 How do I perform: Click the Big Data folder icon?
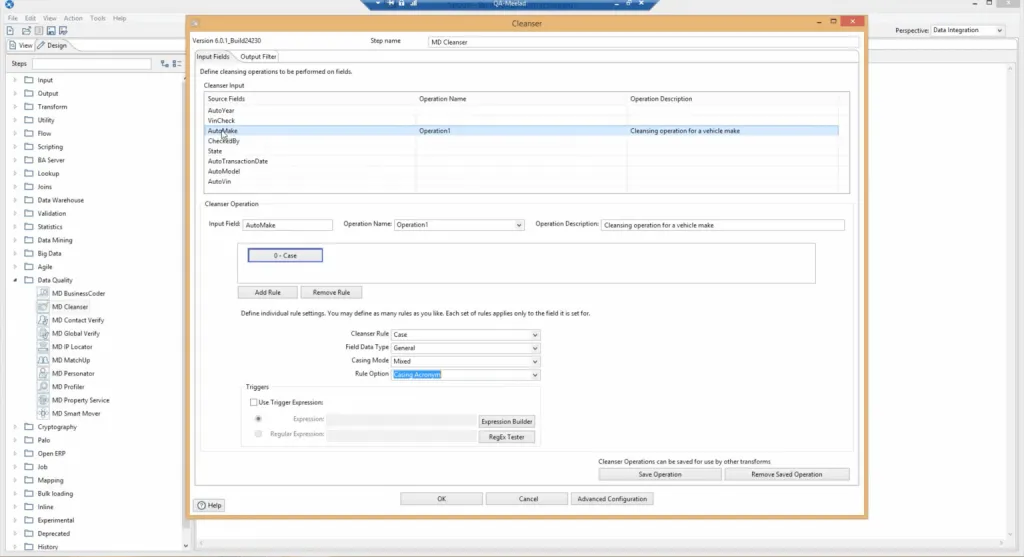pyautogui.click(x=29, y=253)
